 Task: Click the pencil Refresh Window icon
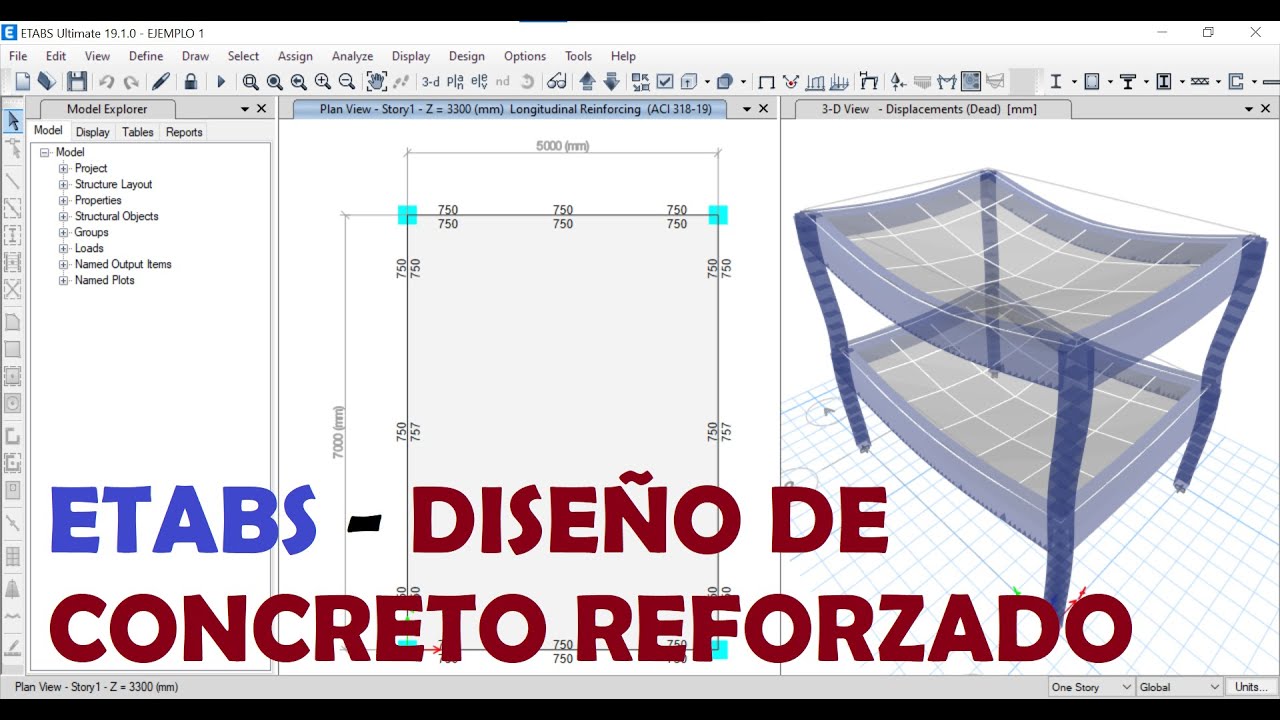coord(161,82)
